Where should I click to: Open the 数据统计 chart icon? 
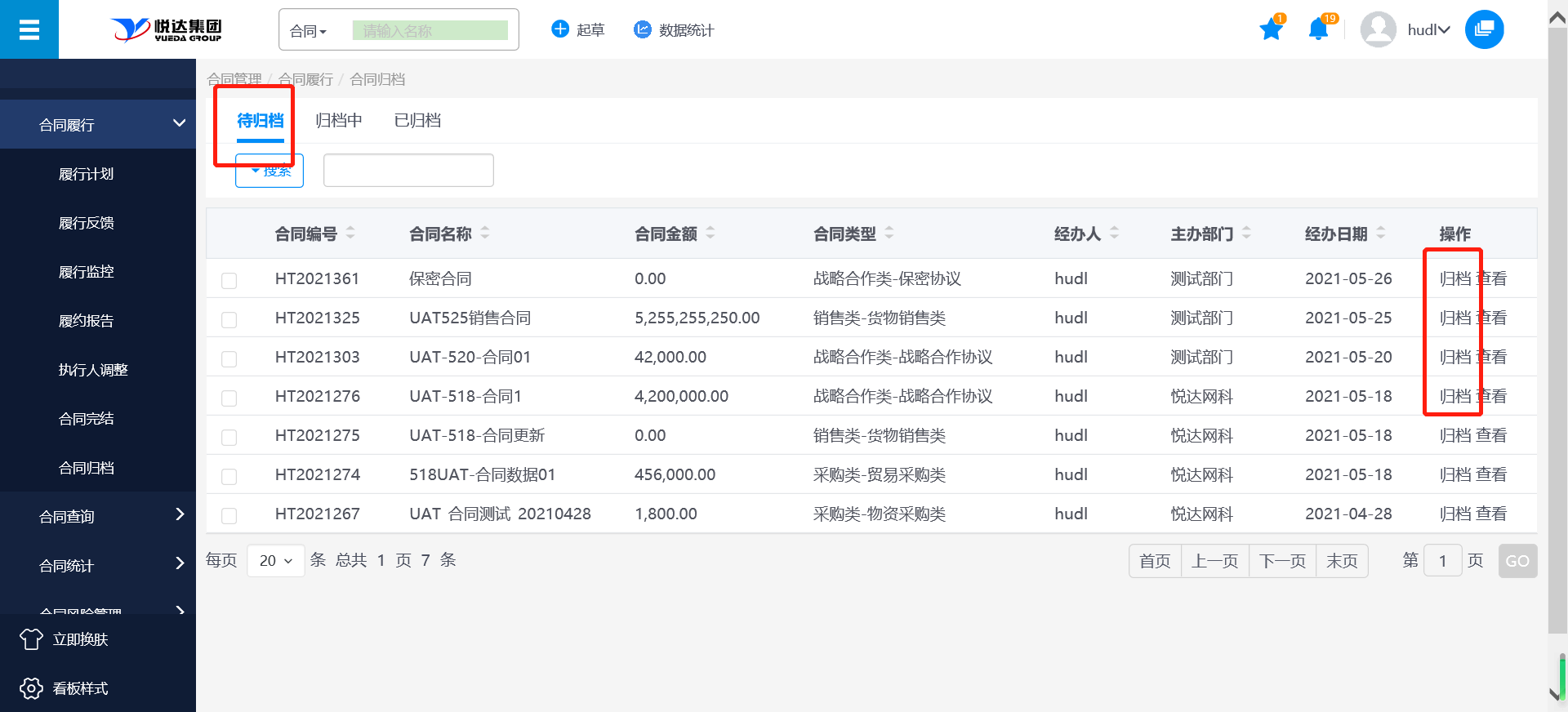pyautogui.click(x=643, y=29)
